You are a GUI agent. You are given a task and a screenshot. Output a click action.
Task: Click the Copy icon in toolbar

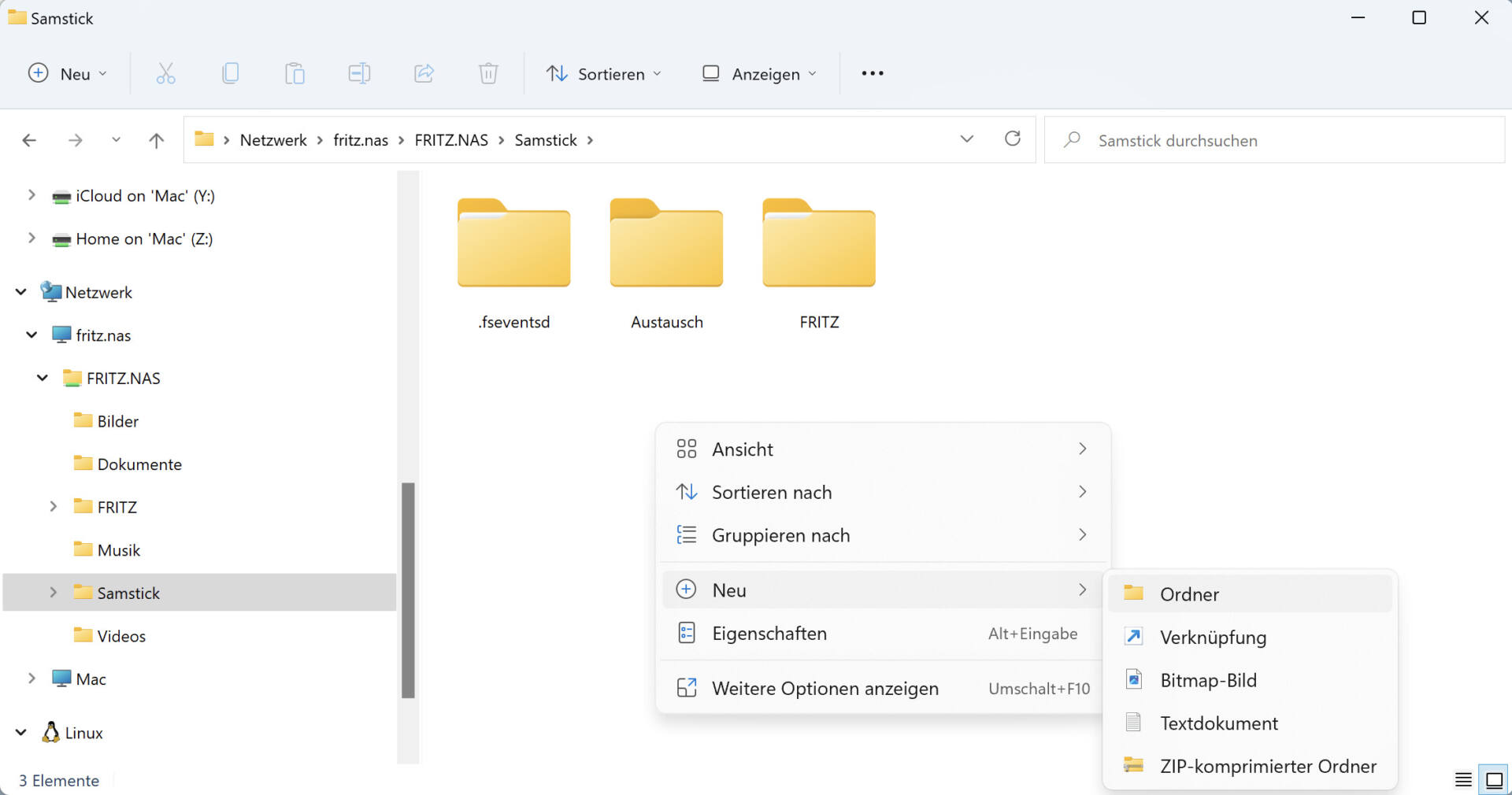click(x=230, y=74)
